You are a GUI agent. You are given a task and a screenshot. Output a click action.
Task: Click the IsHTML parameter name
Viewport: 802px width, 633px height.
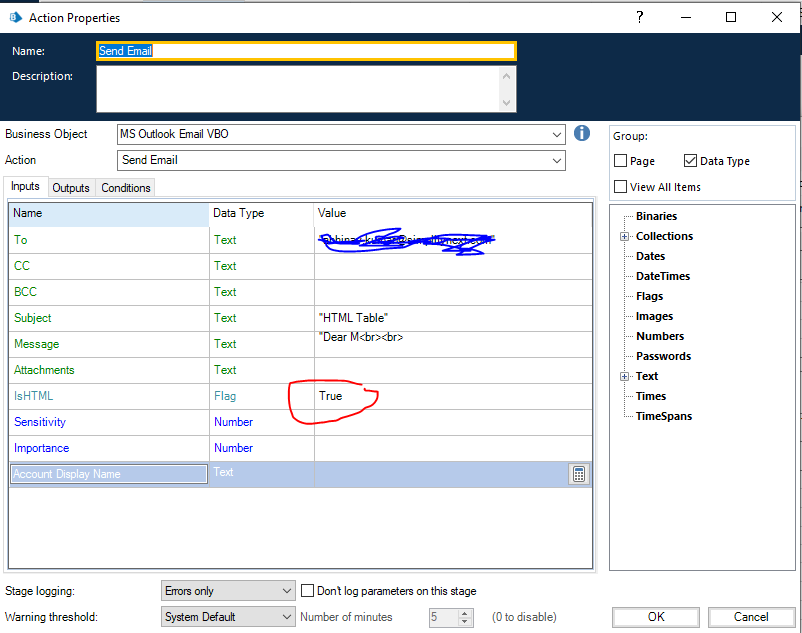(33, 396)
